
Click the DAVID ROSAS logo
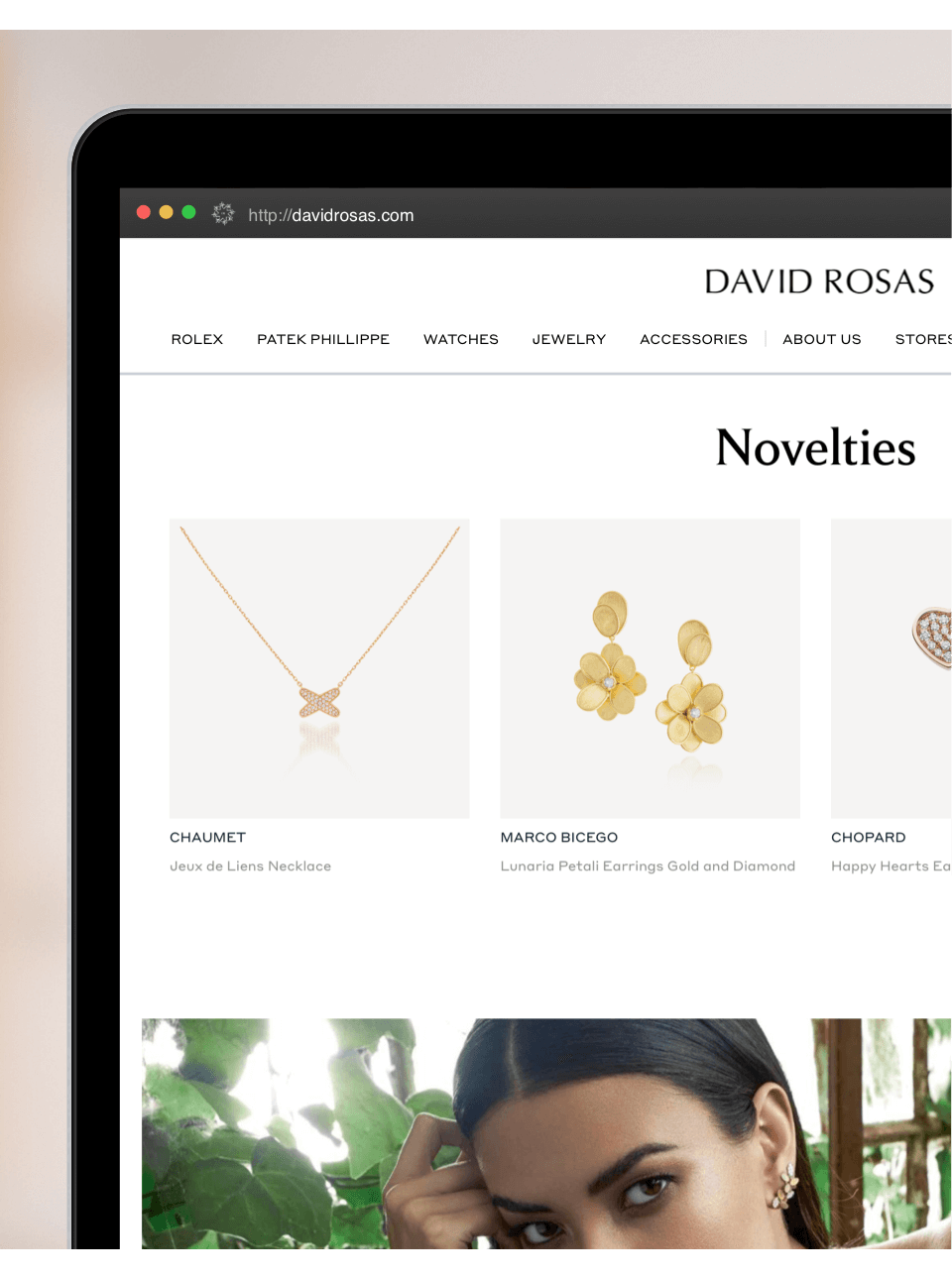820,282
